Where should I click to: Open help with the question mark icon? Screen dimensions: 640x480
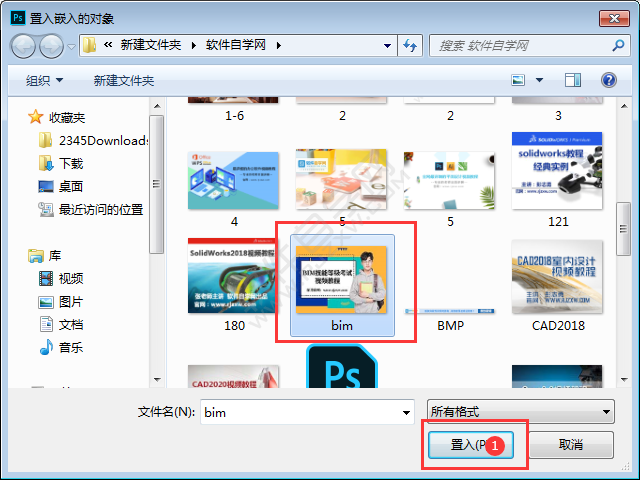click(x=607, y=80)
